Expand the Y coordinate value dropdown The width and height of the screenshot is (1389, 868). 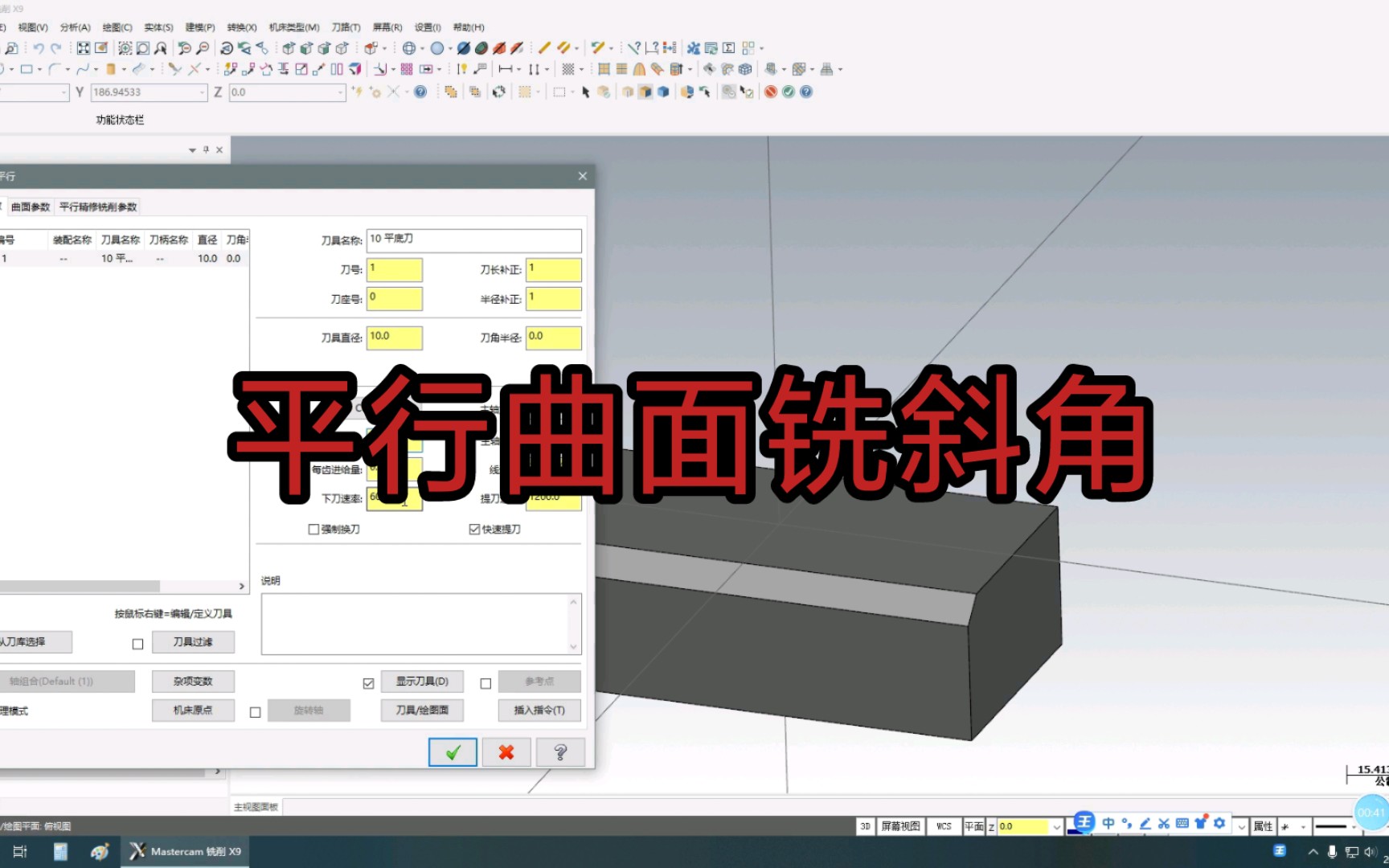[x=203, y=92]
